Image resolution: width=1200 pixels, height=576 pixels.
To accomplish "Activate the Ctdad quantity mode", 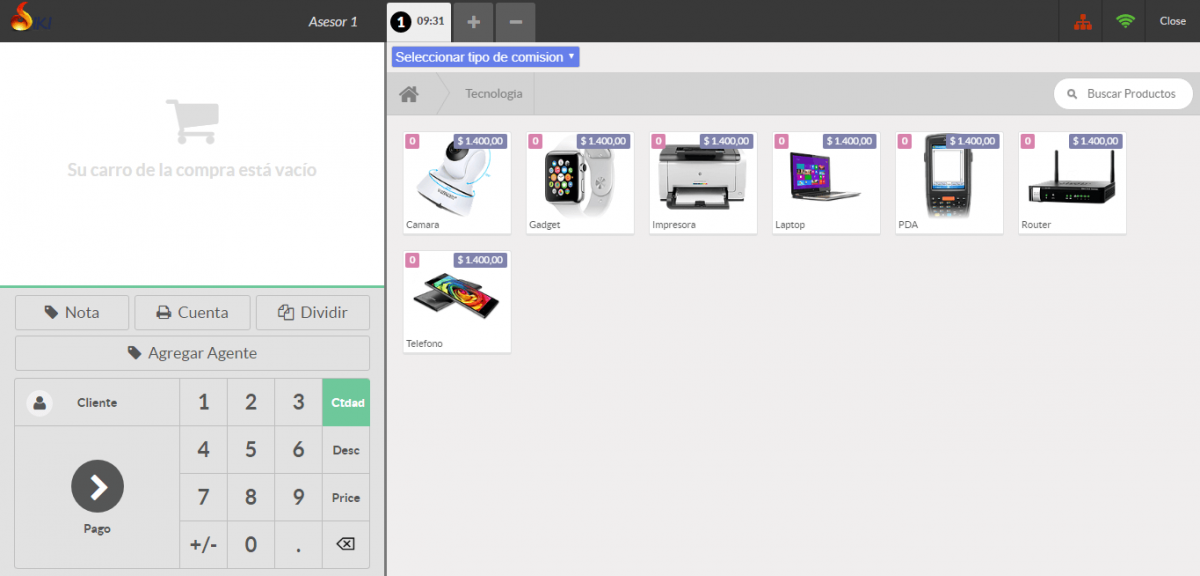I will coord(345,403).
